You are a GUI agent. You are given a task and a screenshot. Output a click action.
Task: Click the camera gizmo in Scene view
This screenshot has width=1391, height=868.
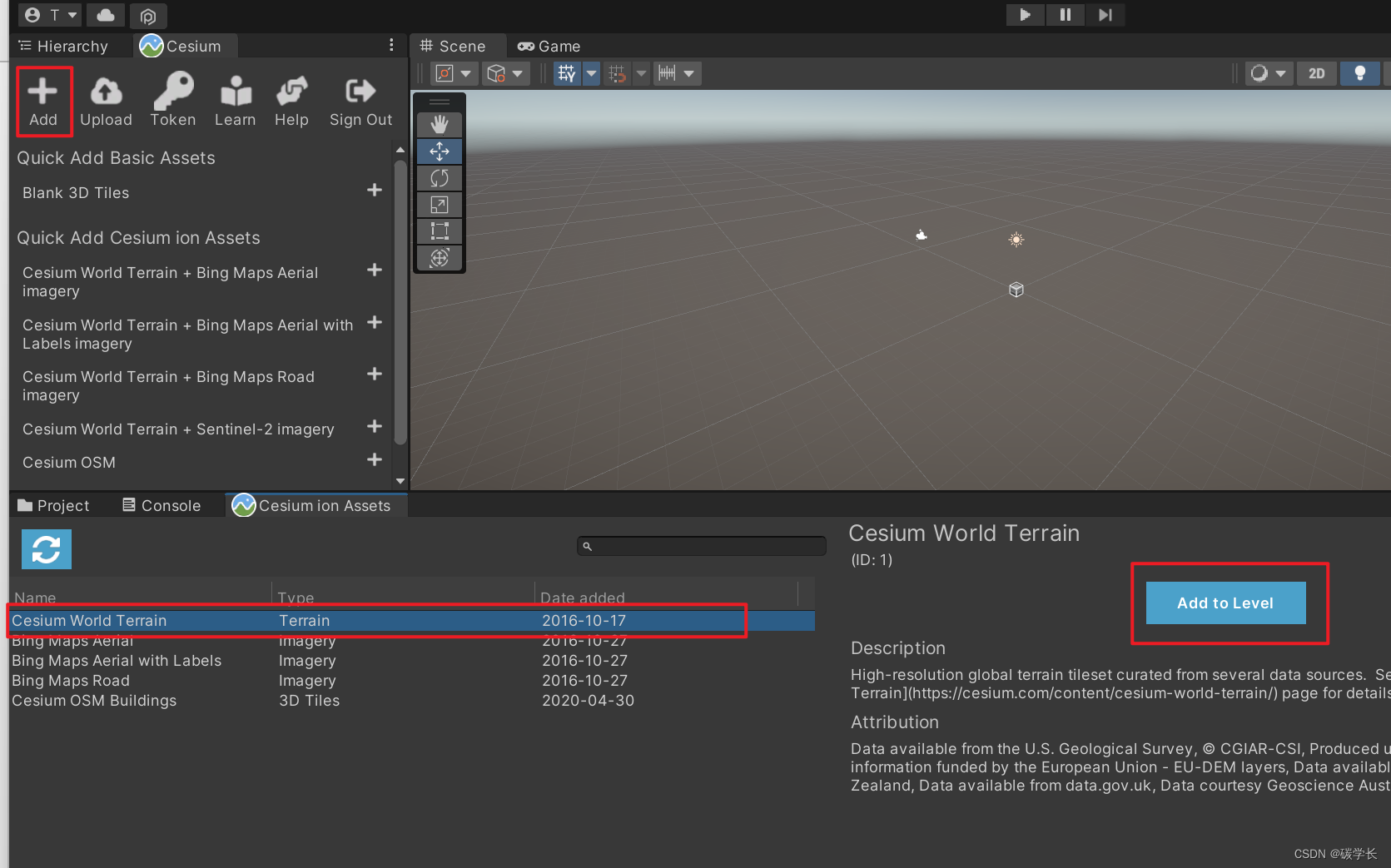point(922,236)
